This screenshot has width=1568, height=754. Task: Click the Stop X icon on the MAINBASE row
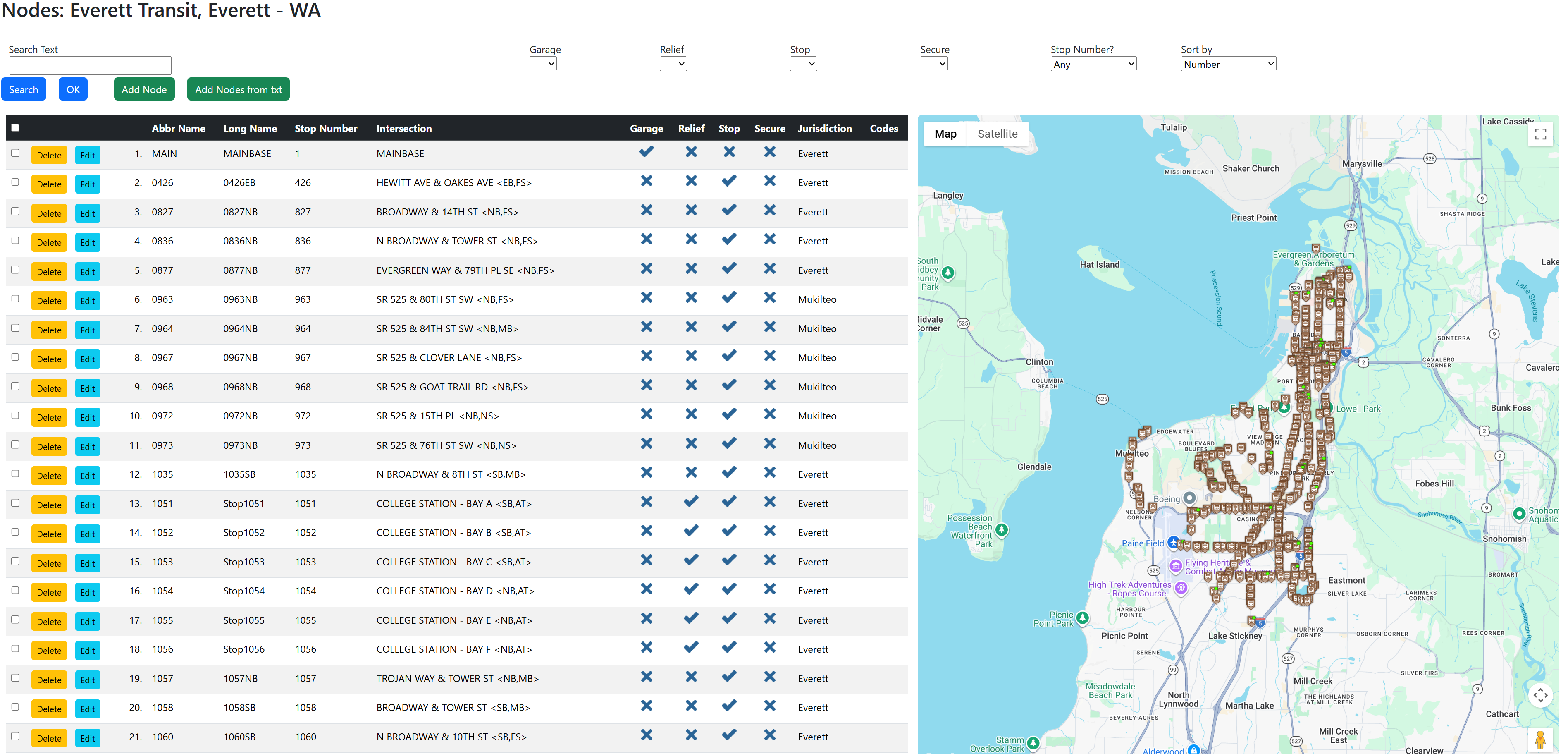(x=729, y=152)
